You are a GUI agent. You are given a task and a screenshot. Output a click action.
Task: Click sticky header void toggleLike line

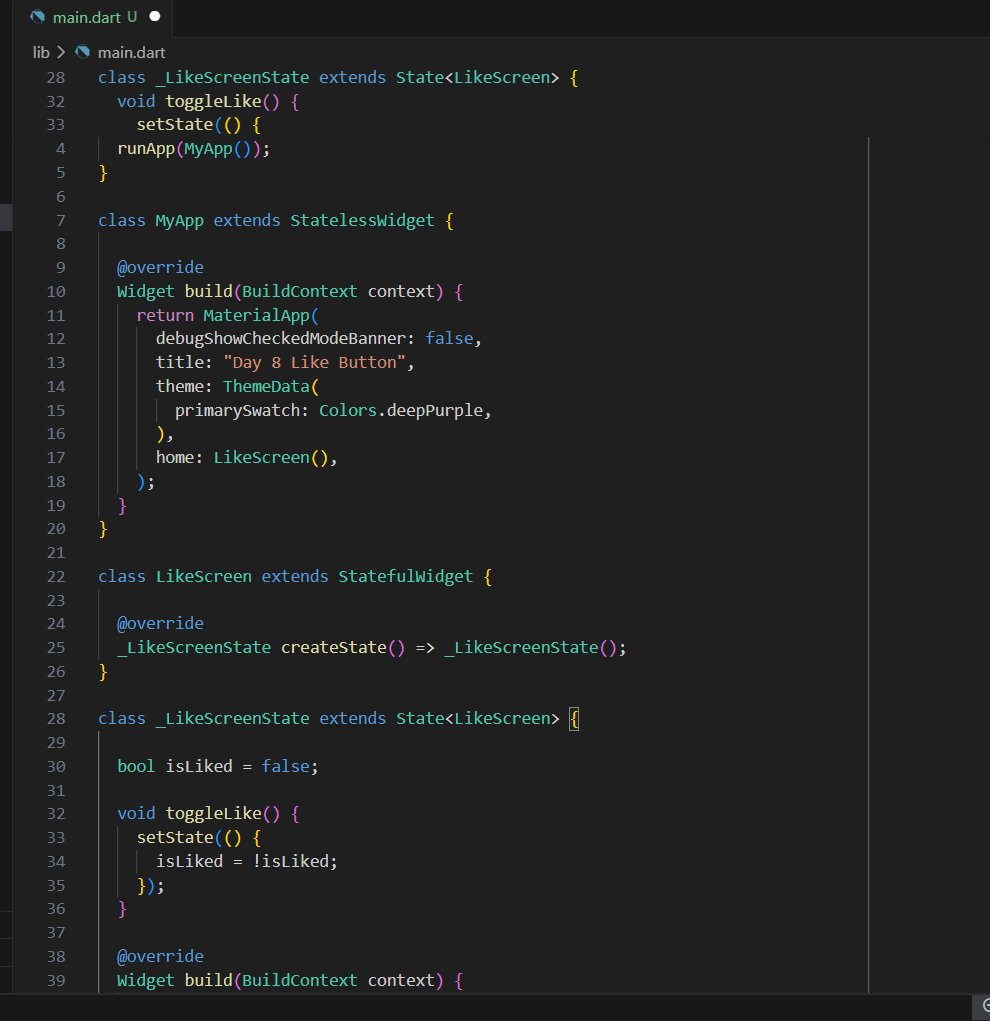[208, 102]
